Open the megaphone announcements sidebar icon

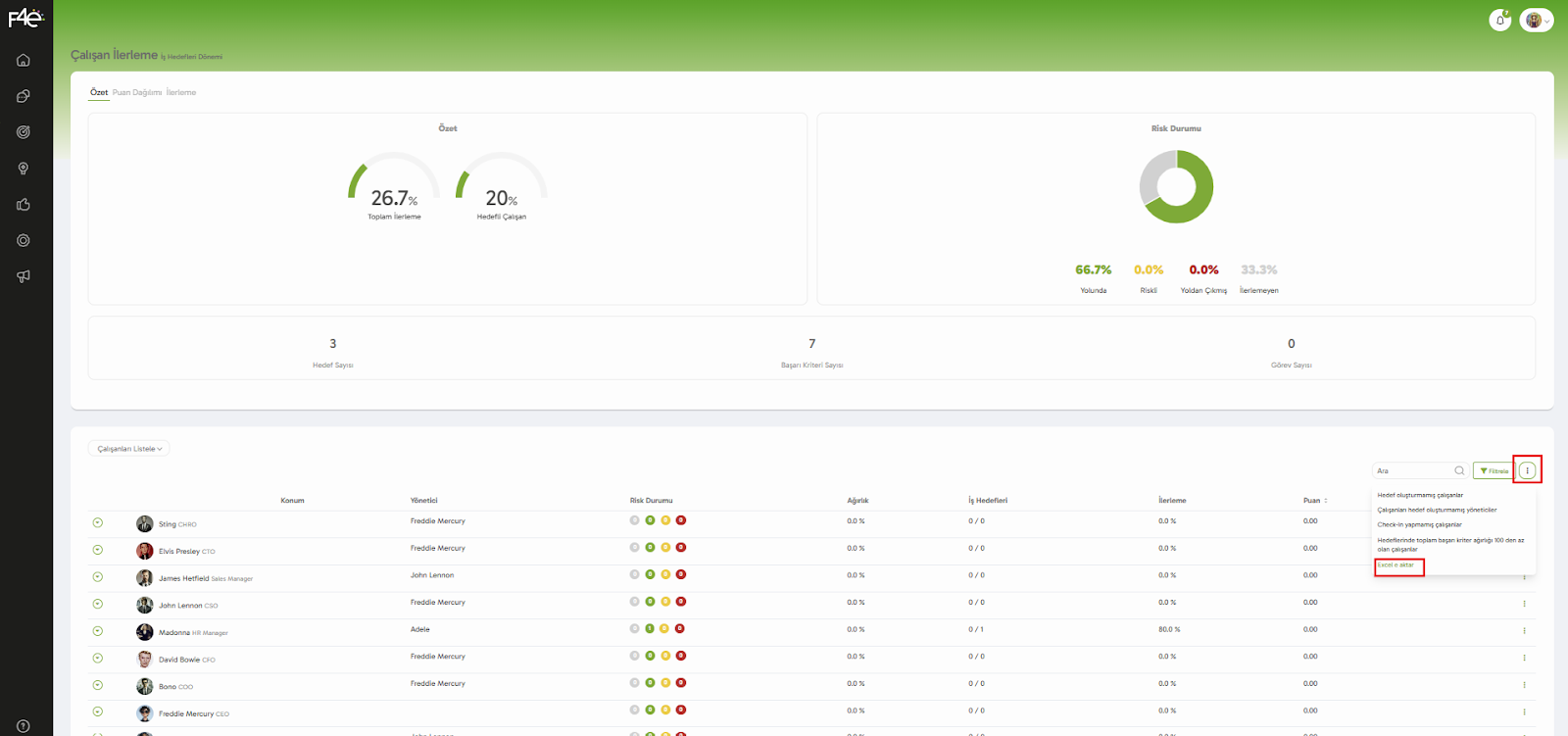[24, 276]
